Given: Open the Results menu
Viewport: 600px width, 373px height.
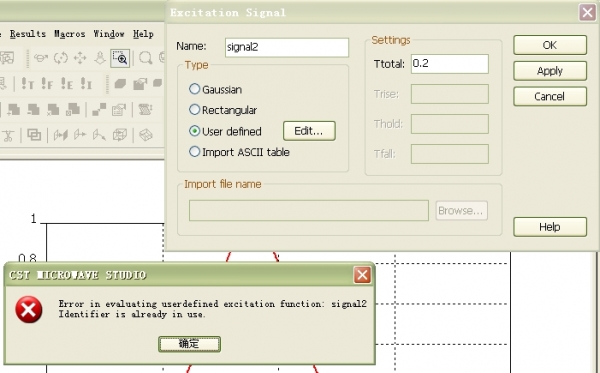Looking at the screenshot, I should click(x=28, y=34).
